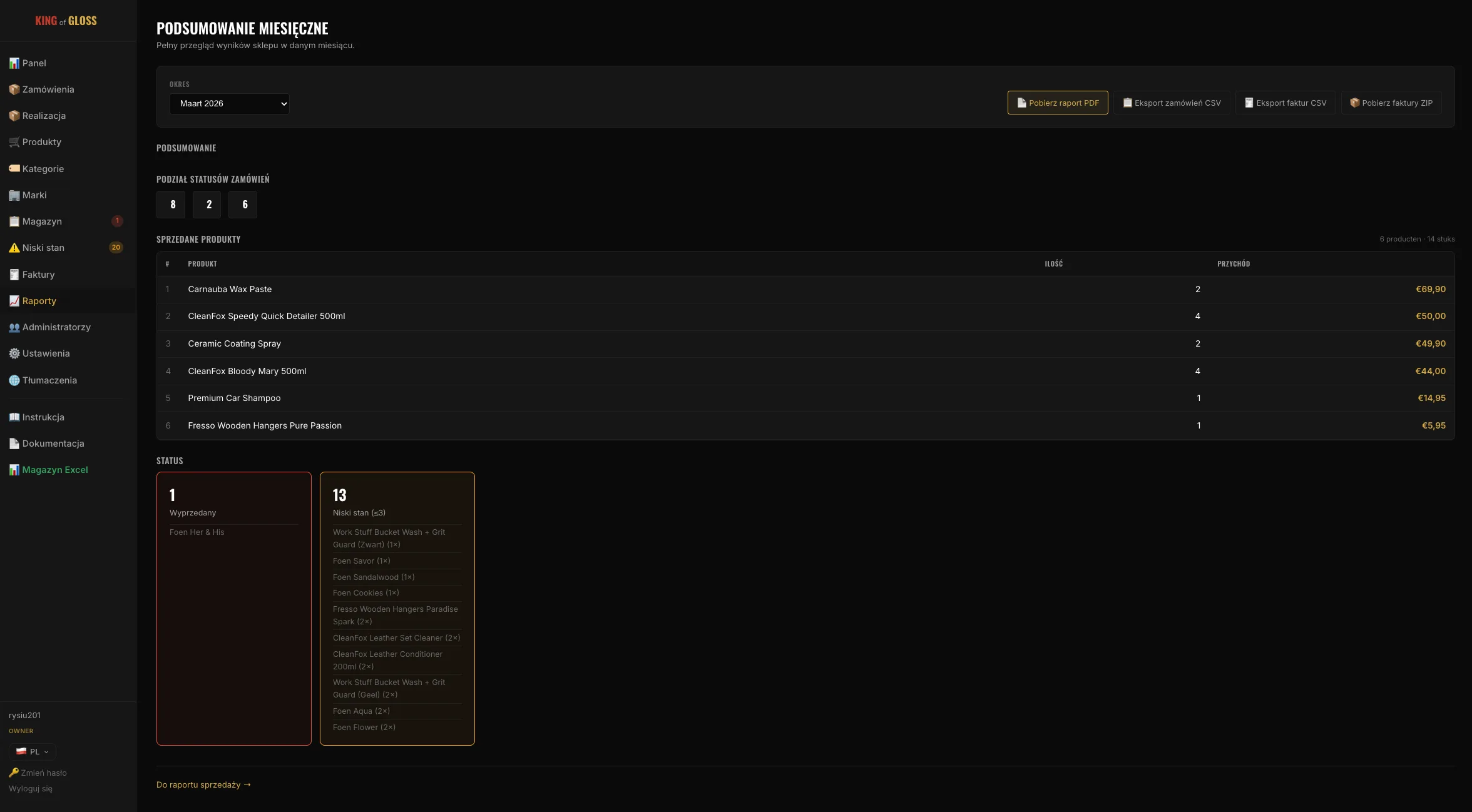
Task: Click the Wyloguj się link
Action: click(x=31, y=789)
